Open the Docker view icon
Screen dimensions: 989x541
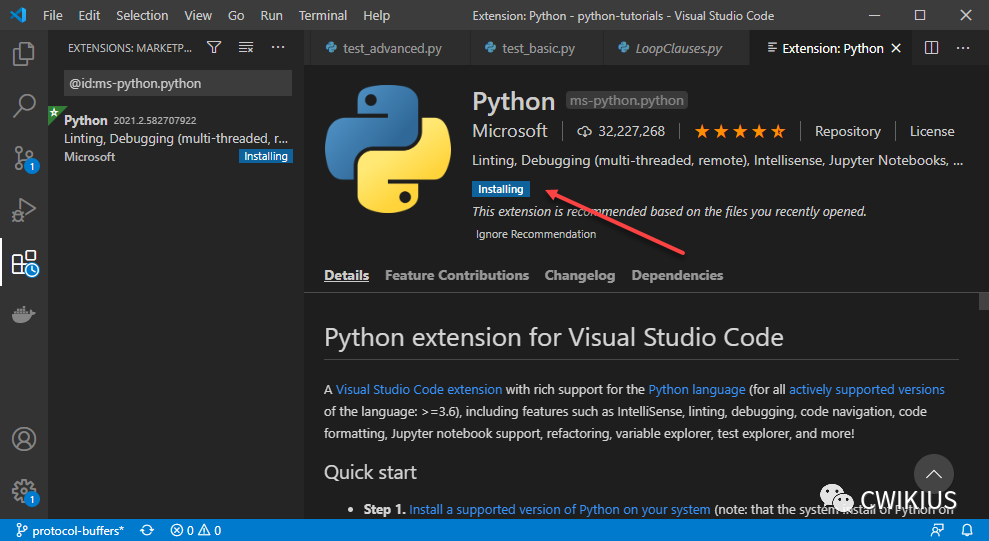[x=24, y=315]
